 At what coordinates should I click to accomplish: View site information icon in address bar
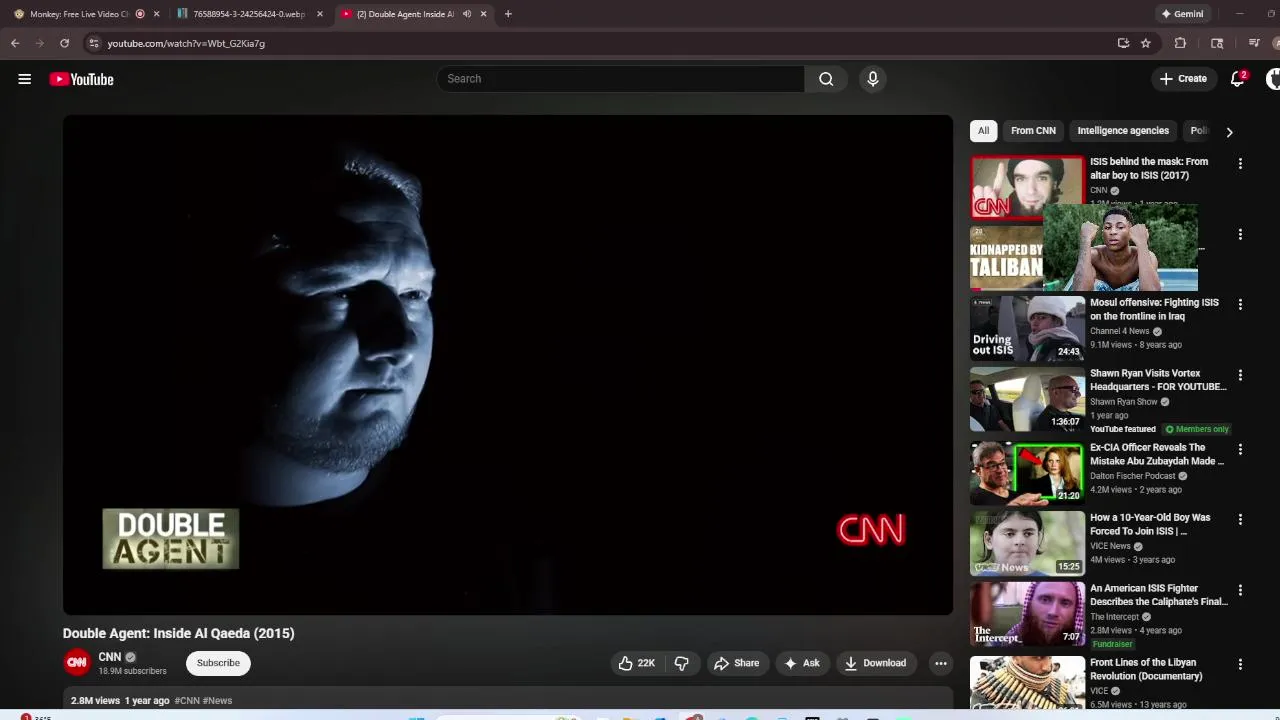click(94, 43)
